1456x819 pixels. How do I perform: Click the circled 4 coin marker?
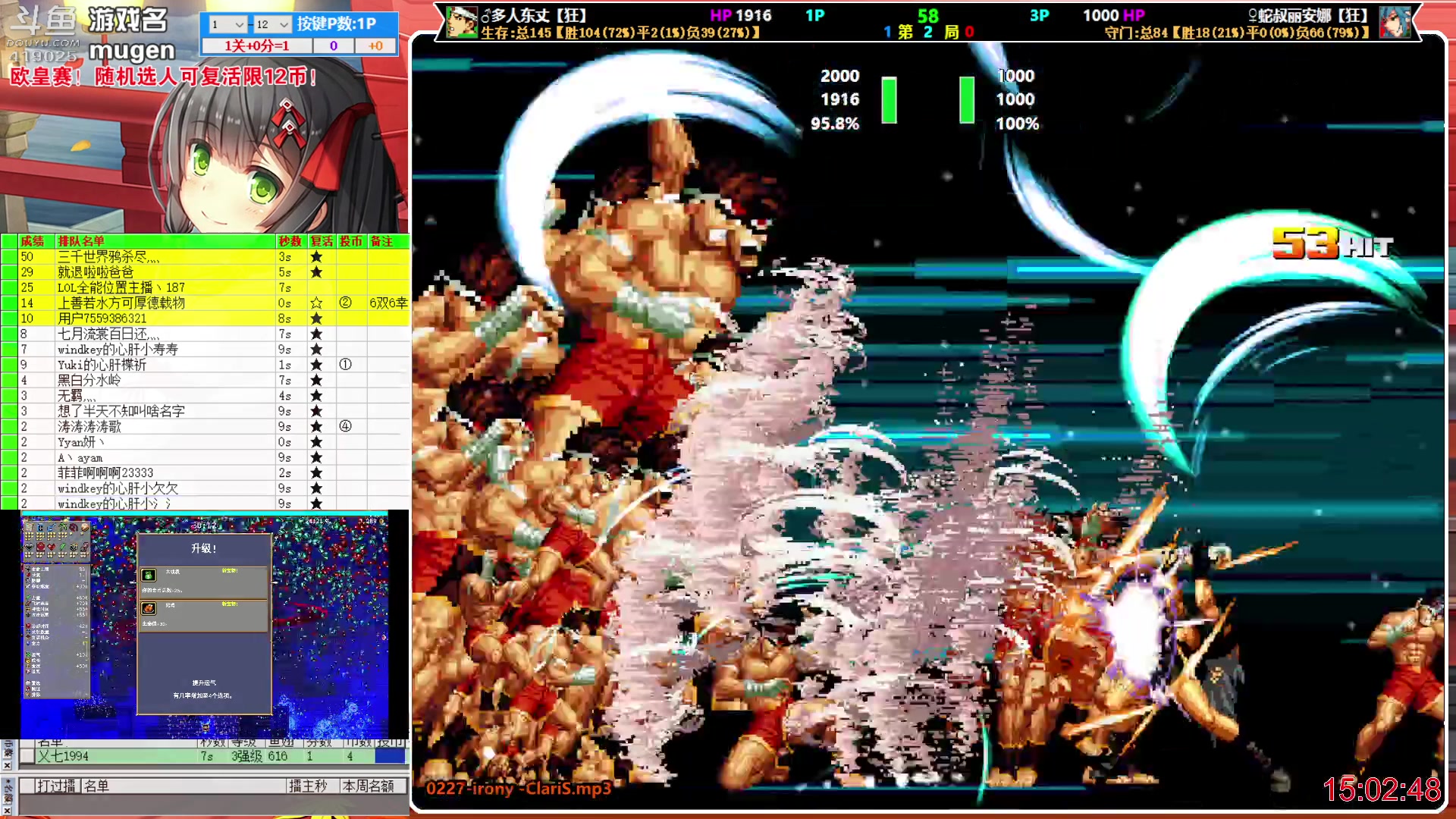point(345,426)
